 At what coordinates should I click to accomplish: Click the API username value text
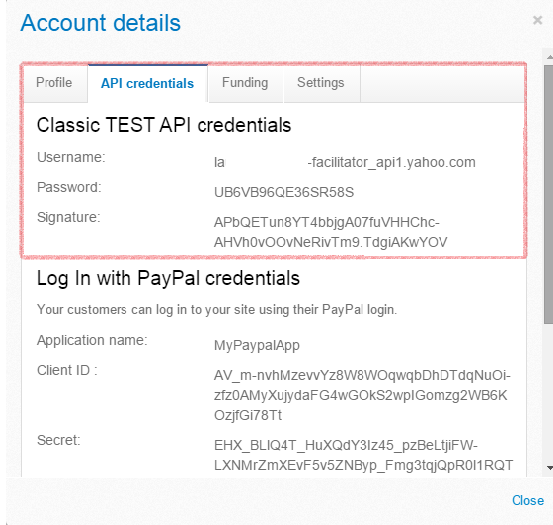tap(345, 163)
